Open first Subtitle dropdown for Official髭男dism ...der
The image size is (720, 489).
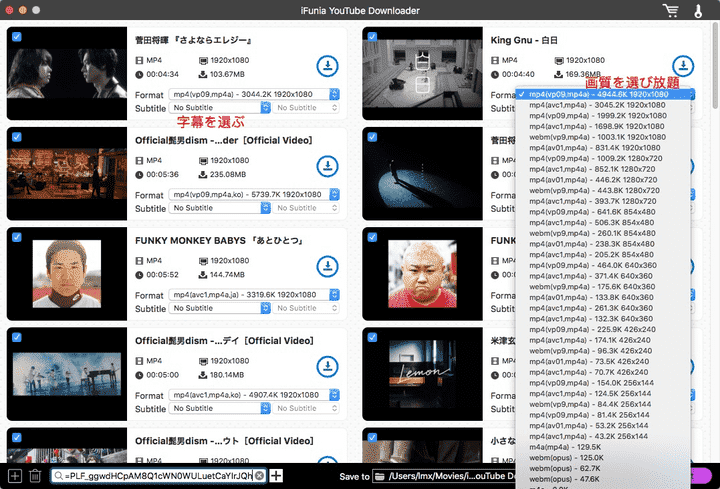(219, 208)
